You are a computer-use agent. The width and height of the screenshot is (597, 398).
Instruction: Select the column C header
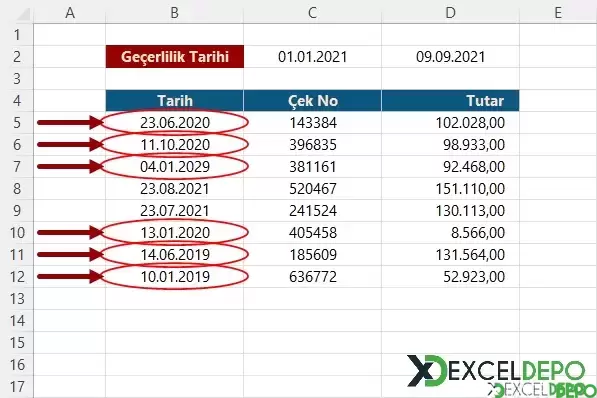(312, 13)
